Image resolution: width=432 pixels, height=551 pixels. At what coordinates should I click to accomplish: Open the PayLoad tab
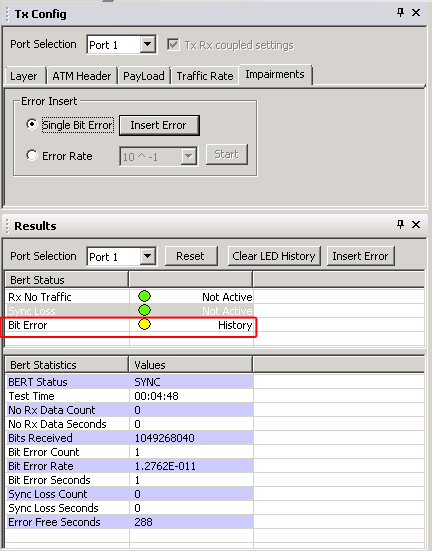[144, 76]
